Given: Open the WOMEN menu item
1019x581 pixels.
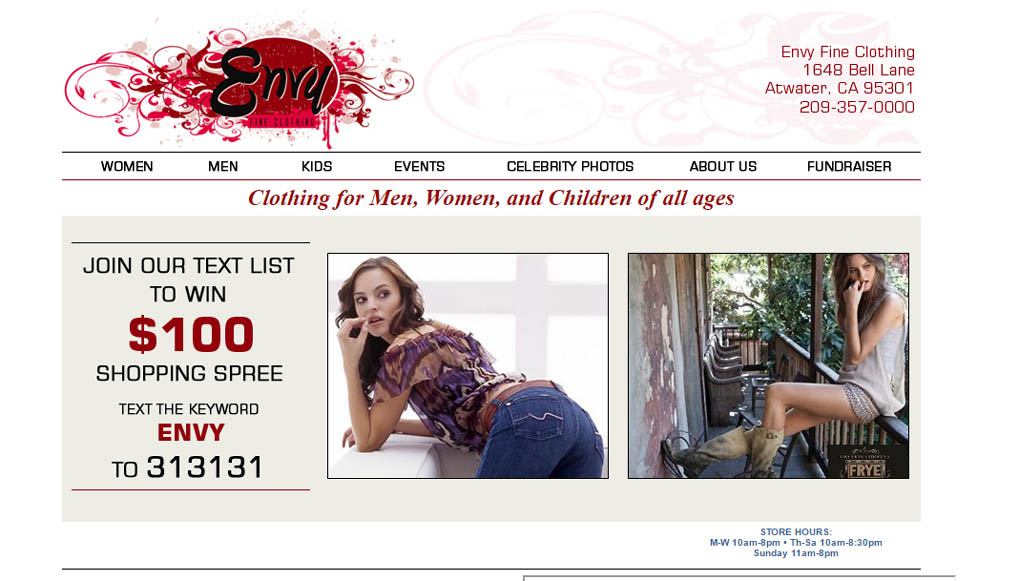Looking at the screenshot, I should (x=127, y=166).
